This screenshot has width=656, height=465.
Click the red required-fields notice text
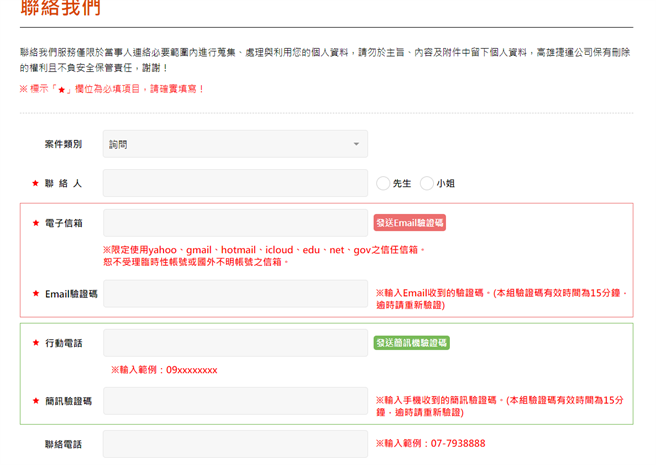[x=112, y=89]
